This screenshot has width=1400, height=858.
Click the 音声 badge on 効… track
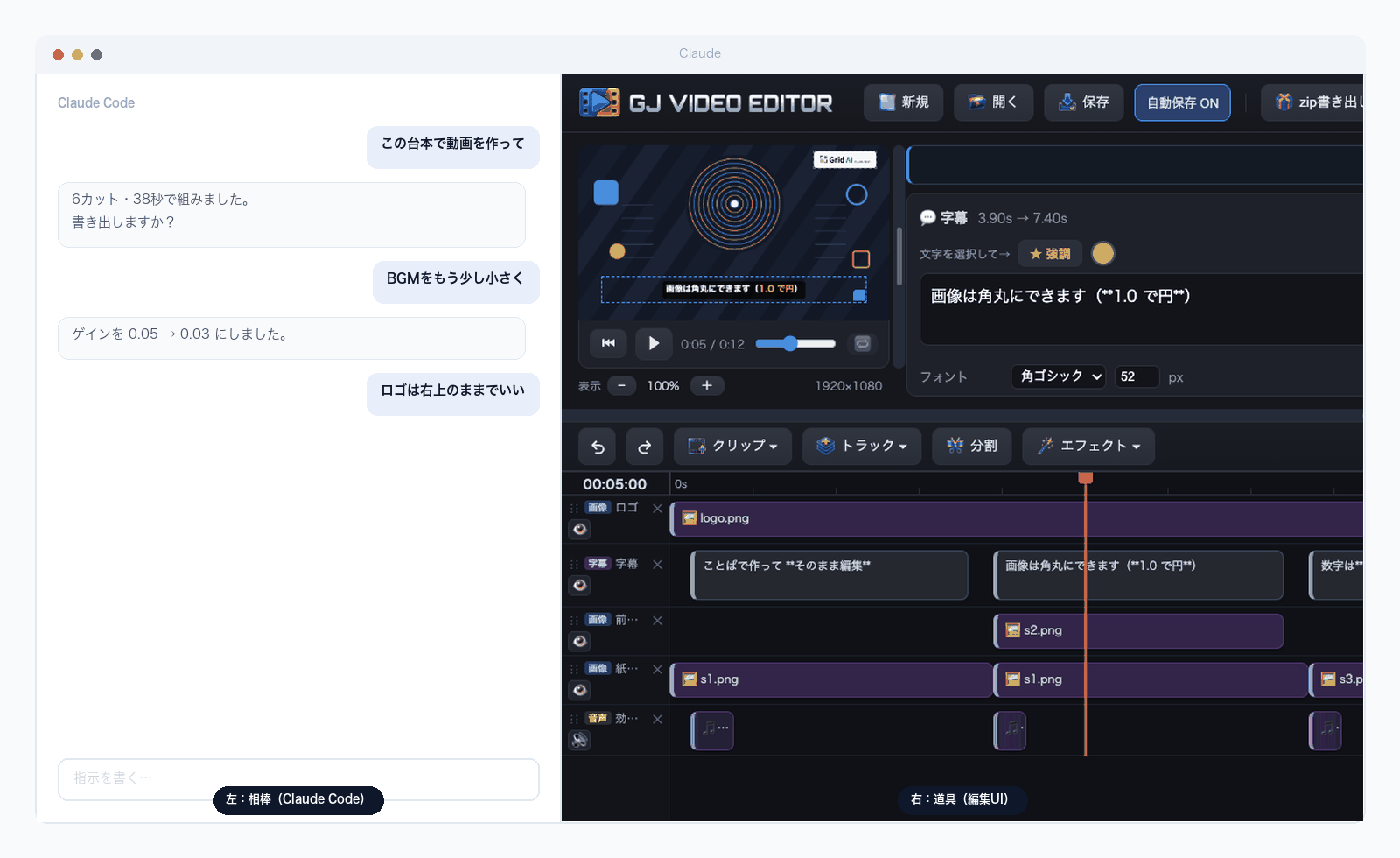pos(598,719)
